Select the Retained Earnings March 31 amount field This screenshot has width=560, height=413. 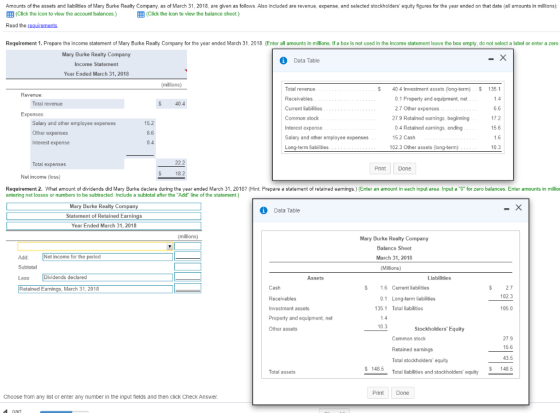(188, 288)
